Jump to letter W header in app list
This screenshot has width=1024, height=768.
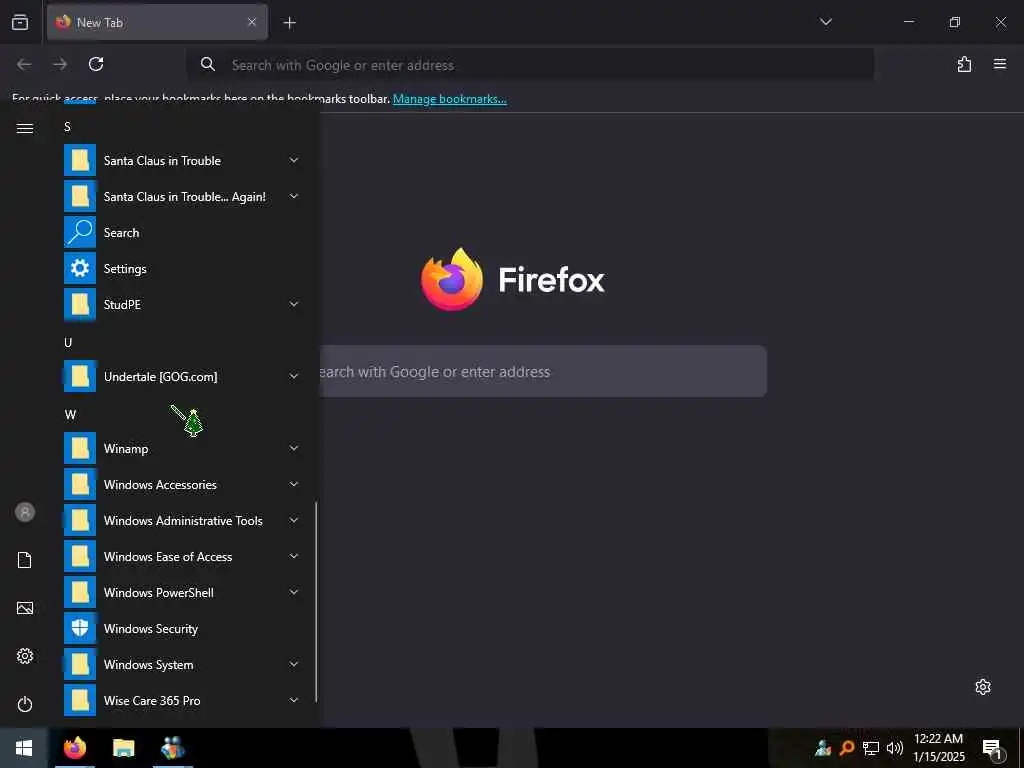70,414
